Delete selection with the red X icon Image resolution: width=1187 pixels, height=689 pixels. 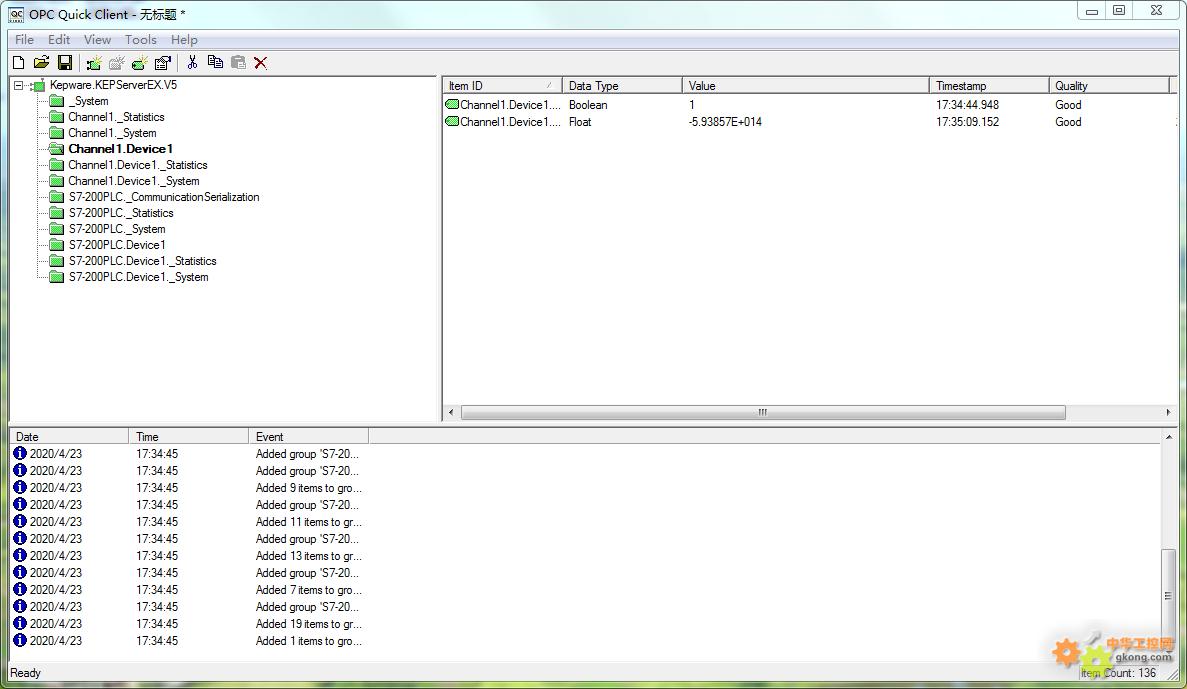pyautogui.click(x=260, y=63)
